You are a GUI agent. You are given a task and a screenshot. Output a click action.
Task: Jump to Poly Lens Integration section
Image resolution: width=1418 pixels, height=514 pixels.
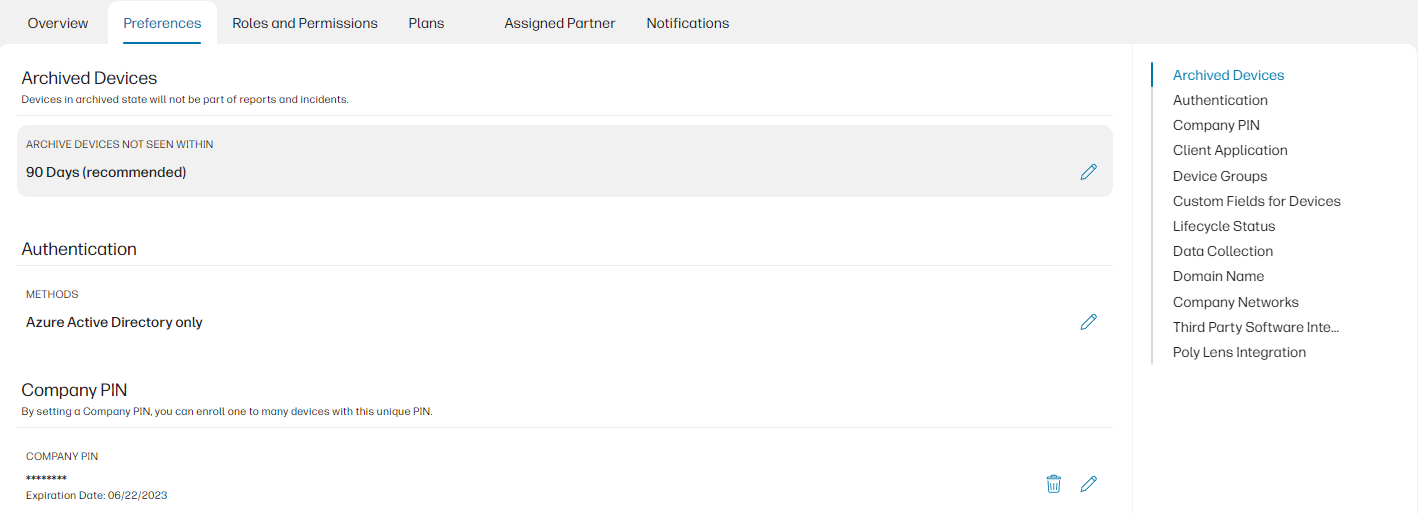click(x=1239, y=352)
